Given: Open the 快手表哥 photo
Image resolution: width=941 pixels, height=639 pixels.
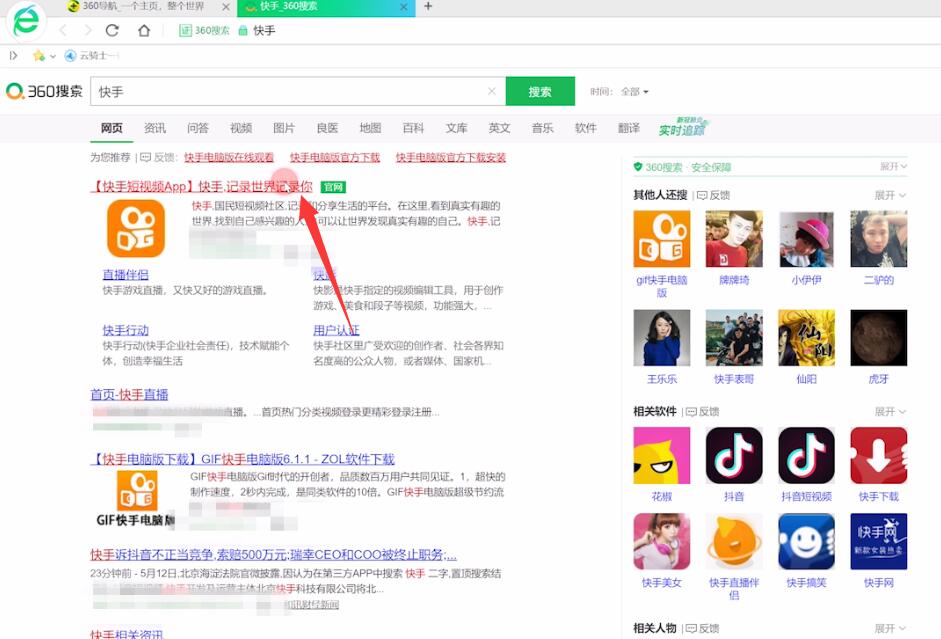Looking at the screenshot, I should coord(734,338).
